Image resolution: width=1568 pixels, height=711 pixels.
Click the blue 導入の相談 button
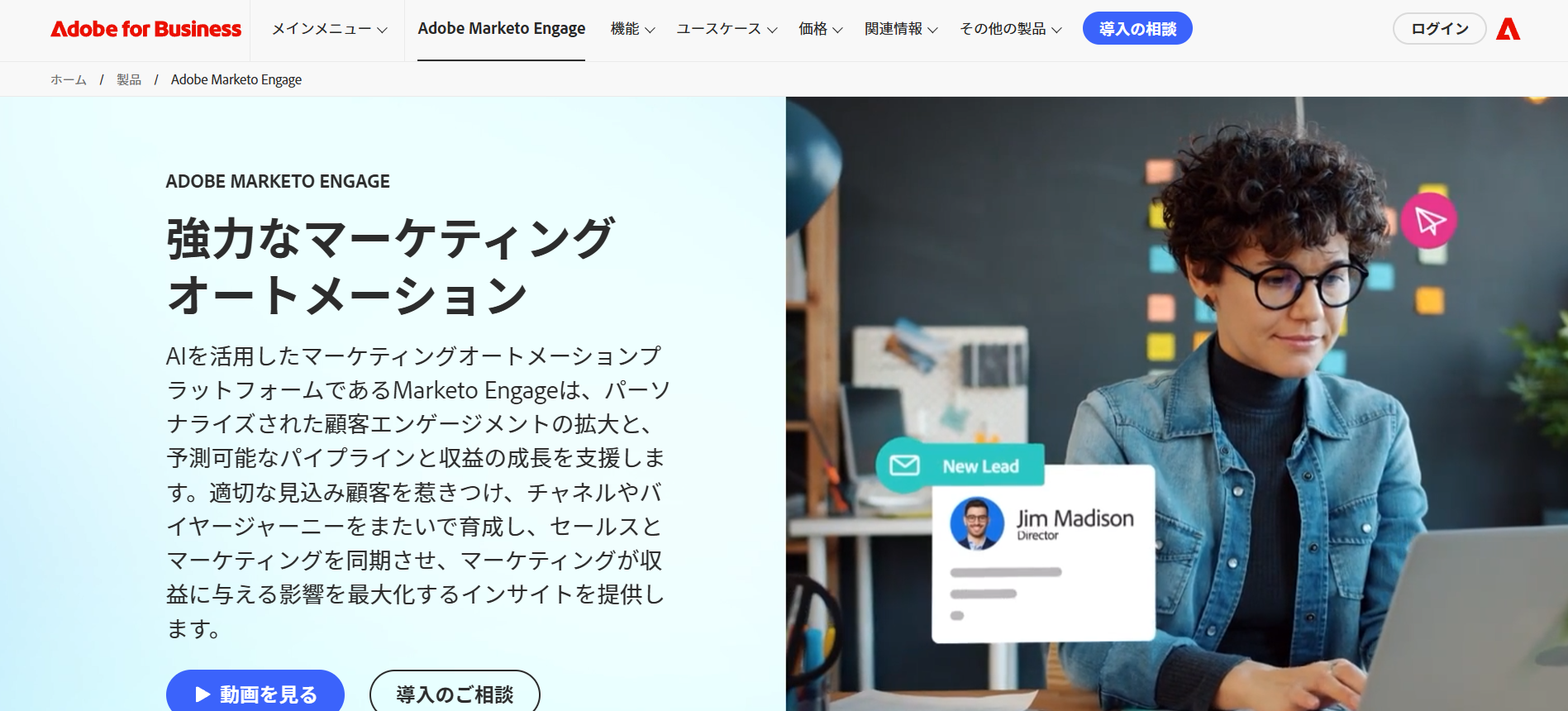coord(1137,29)
